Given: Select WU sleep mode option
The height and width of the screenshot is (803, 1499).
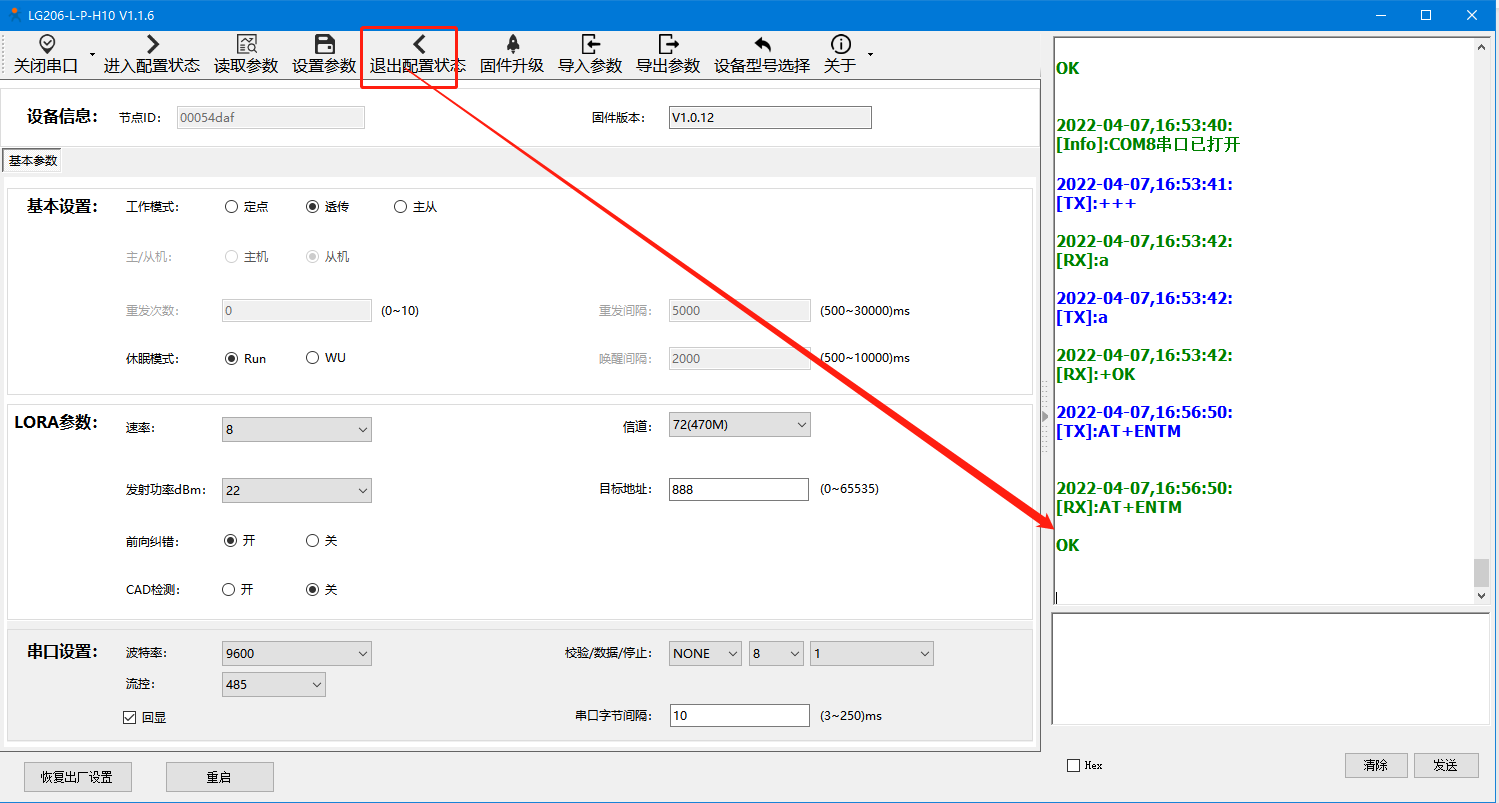Looking at the screenshot, I should tap(313, 358).
